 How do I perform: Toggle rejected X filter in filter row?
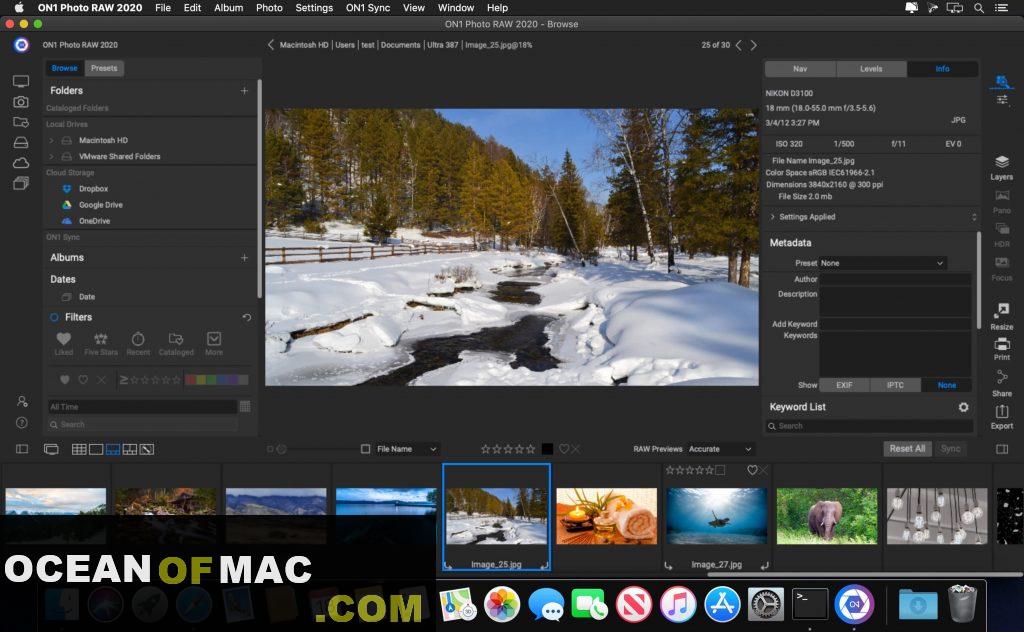pyautogui.click(x=101, y=379)
